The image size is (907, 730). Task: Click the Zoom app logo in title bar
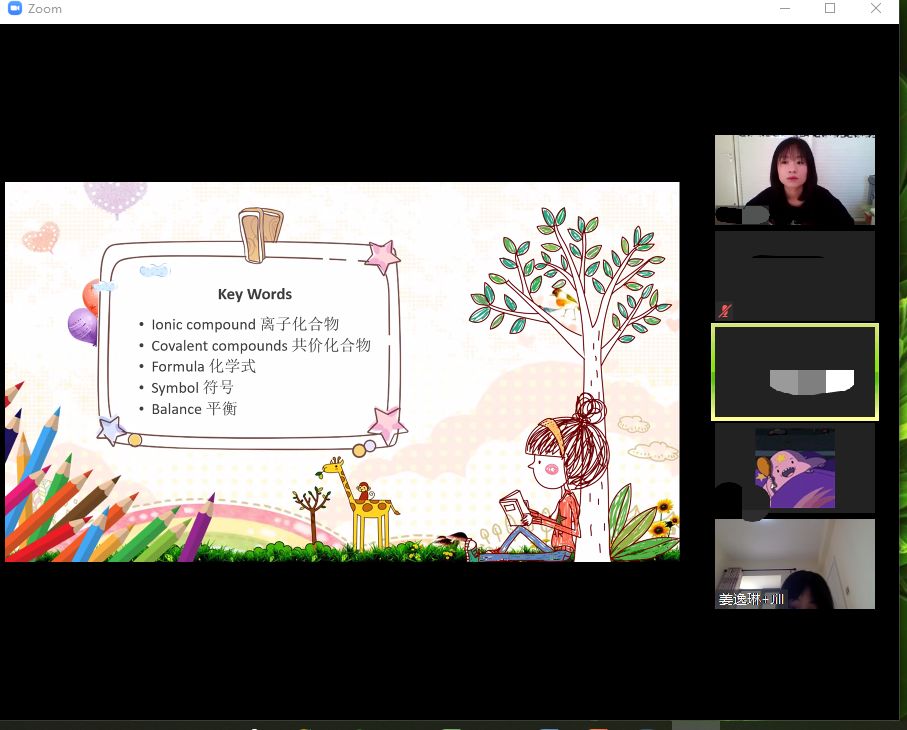coord(14,8)
